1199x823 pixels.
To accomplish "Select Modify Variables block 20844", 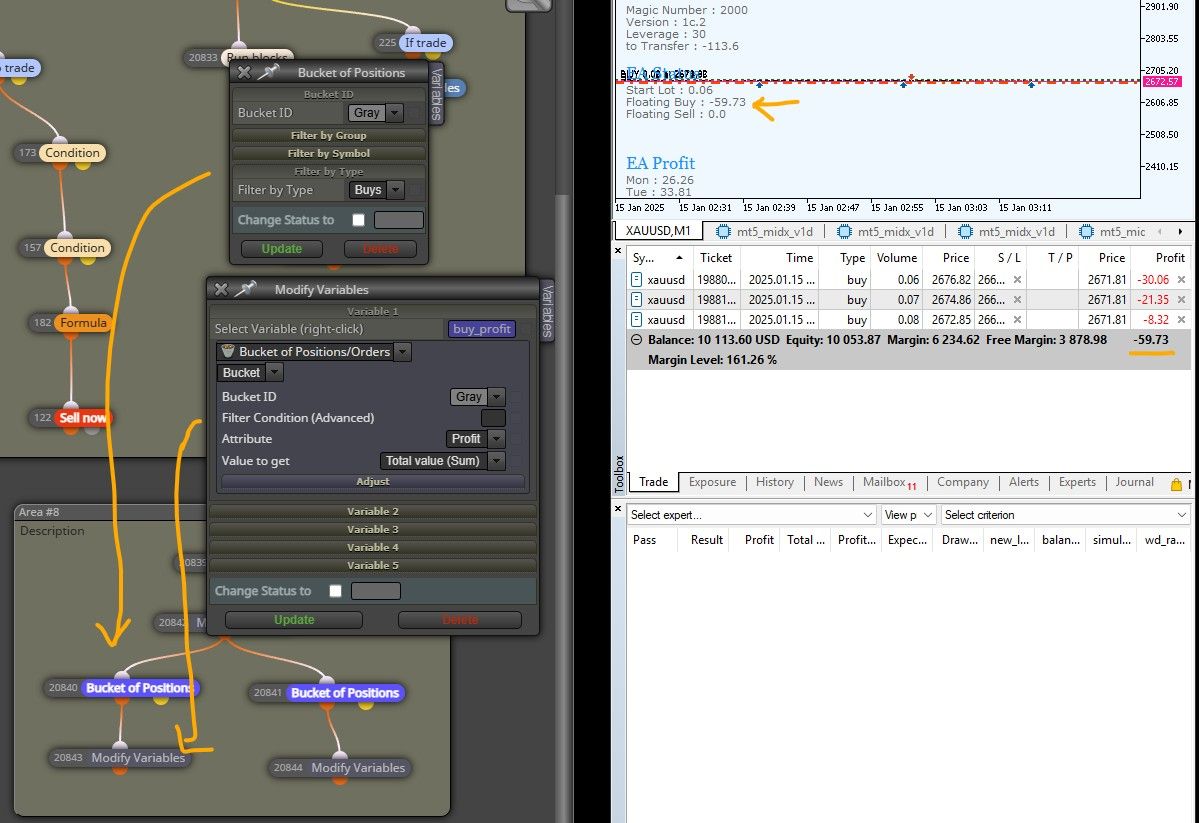I will [358, 768].
